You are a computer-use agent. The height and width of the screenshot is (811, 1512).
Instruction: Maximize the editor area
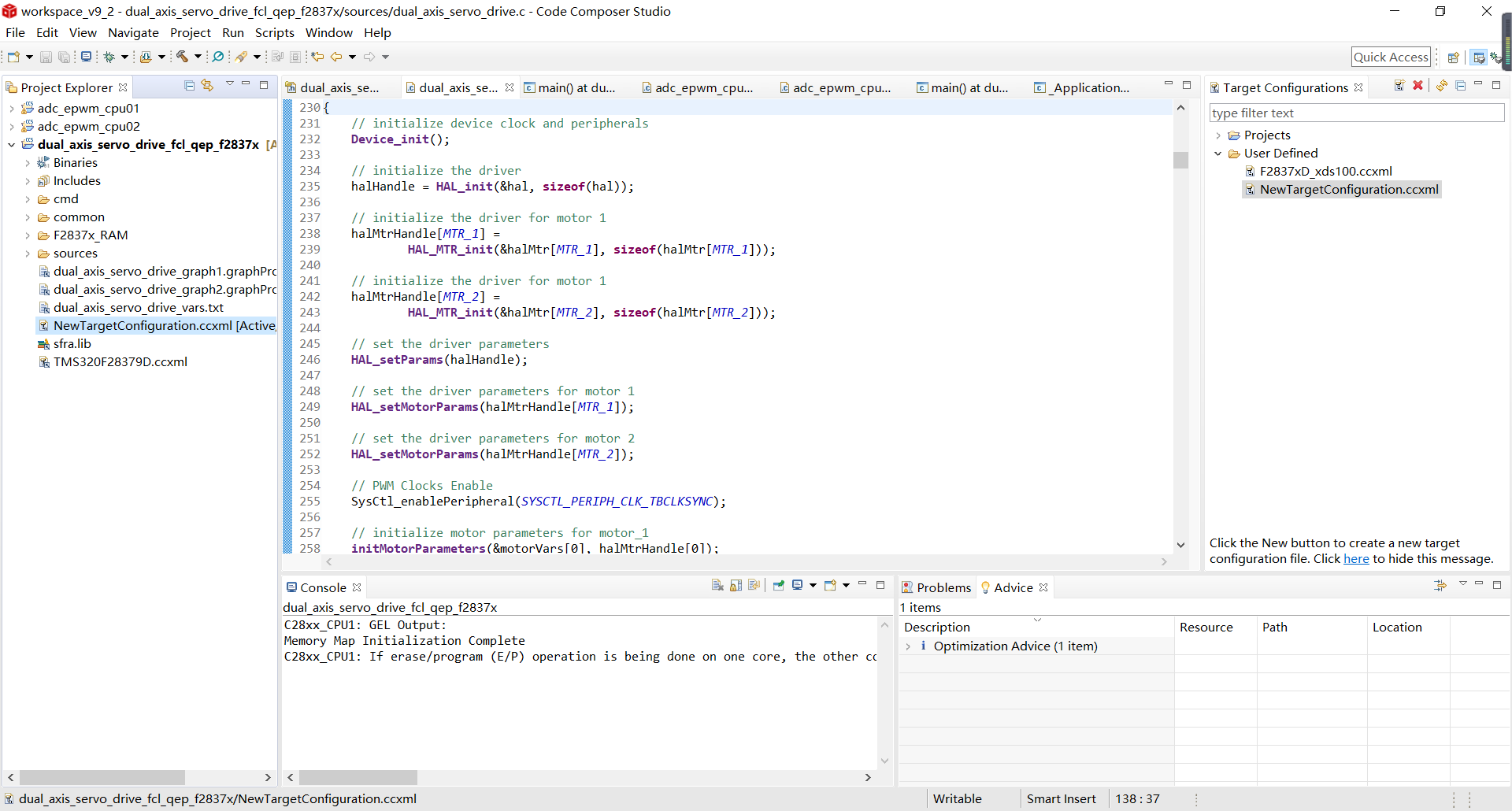click(x=1187, y=85)
